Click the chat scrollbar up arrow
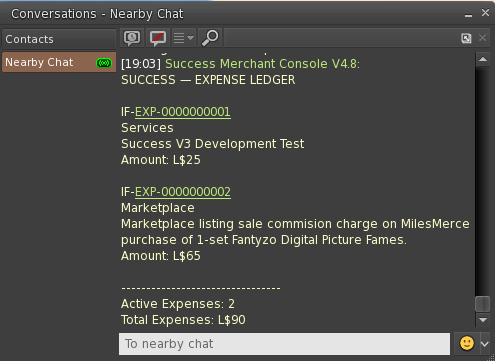Image resolution: width=495 pixels, height=361 pixels. (483, 59)
